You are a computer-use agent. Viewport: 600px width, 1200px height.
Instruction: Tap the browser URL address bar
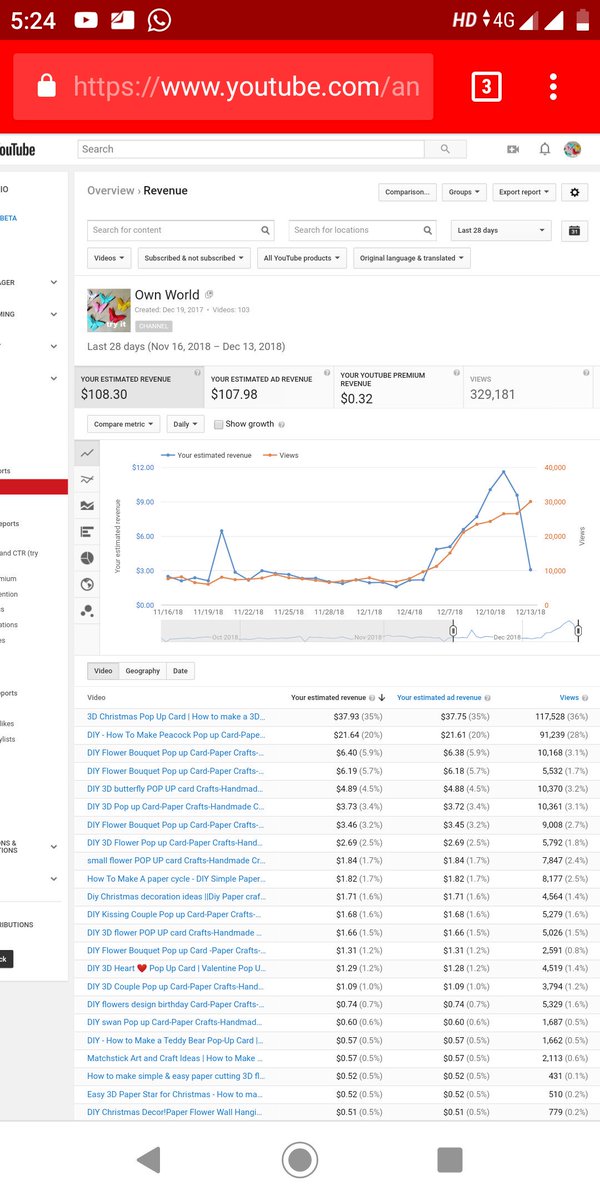click(x=246, y=87)
